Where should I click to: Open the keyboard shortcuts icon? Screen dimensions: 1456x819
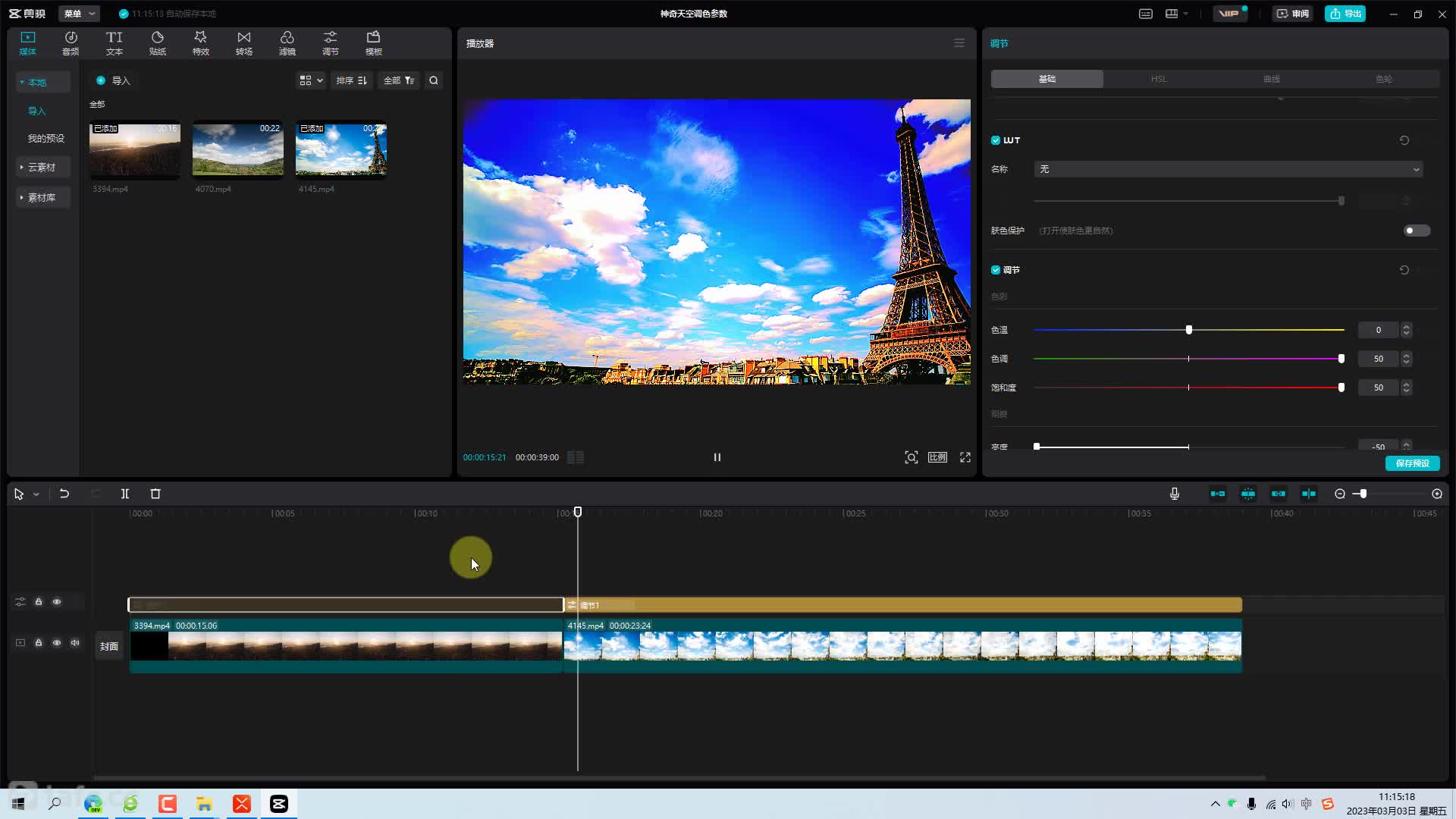tap(1146, 14)
